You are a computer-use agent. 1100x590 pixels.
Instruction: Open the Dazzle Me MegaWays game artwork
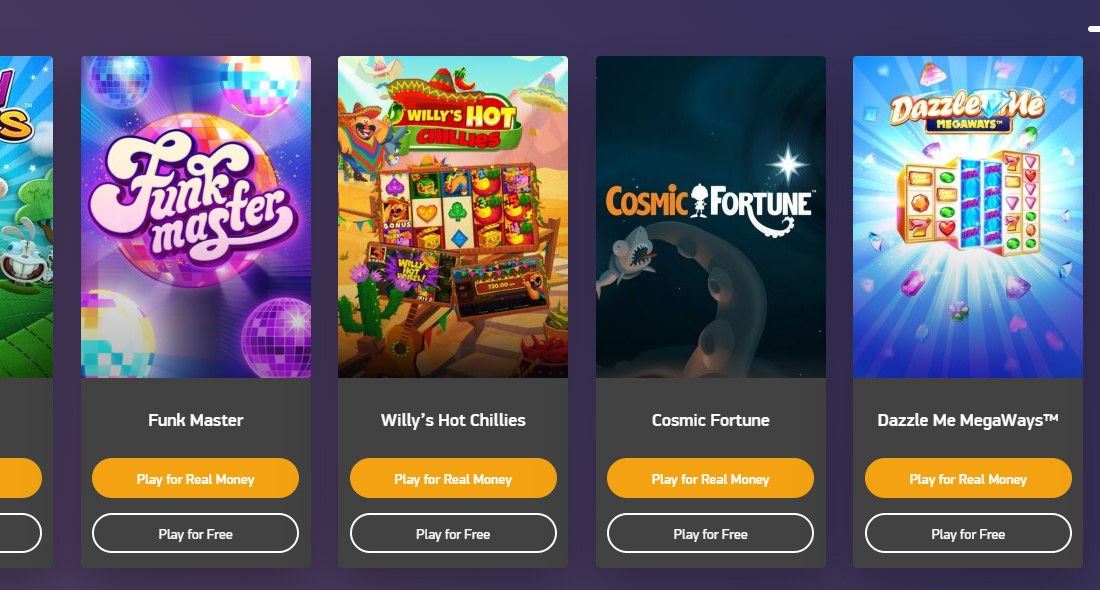pos(967,217)
